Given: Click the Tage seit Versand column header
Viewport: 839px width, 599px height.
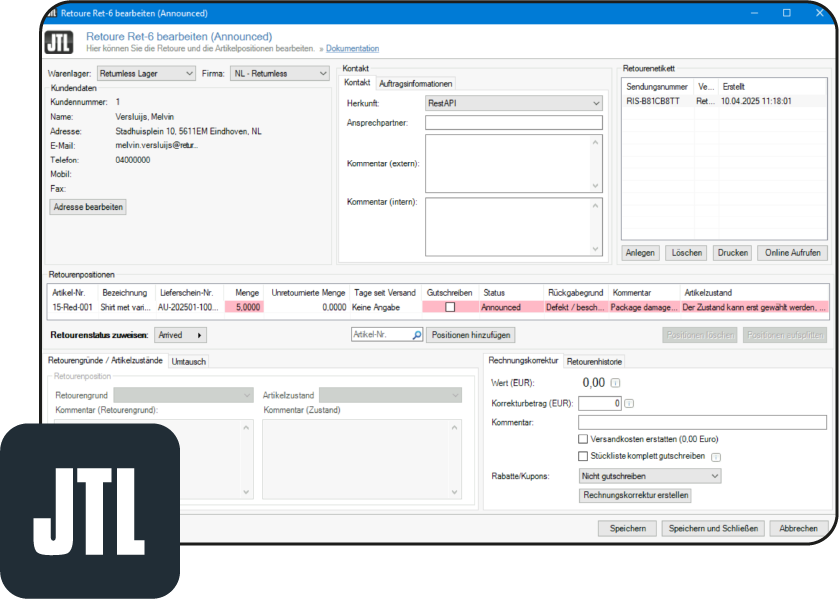Looking at the screenshot, I should (385, 293).
